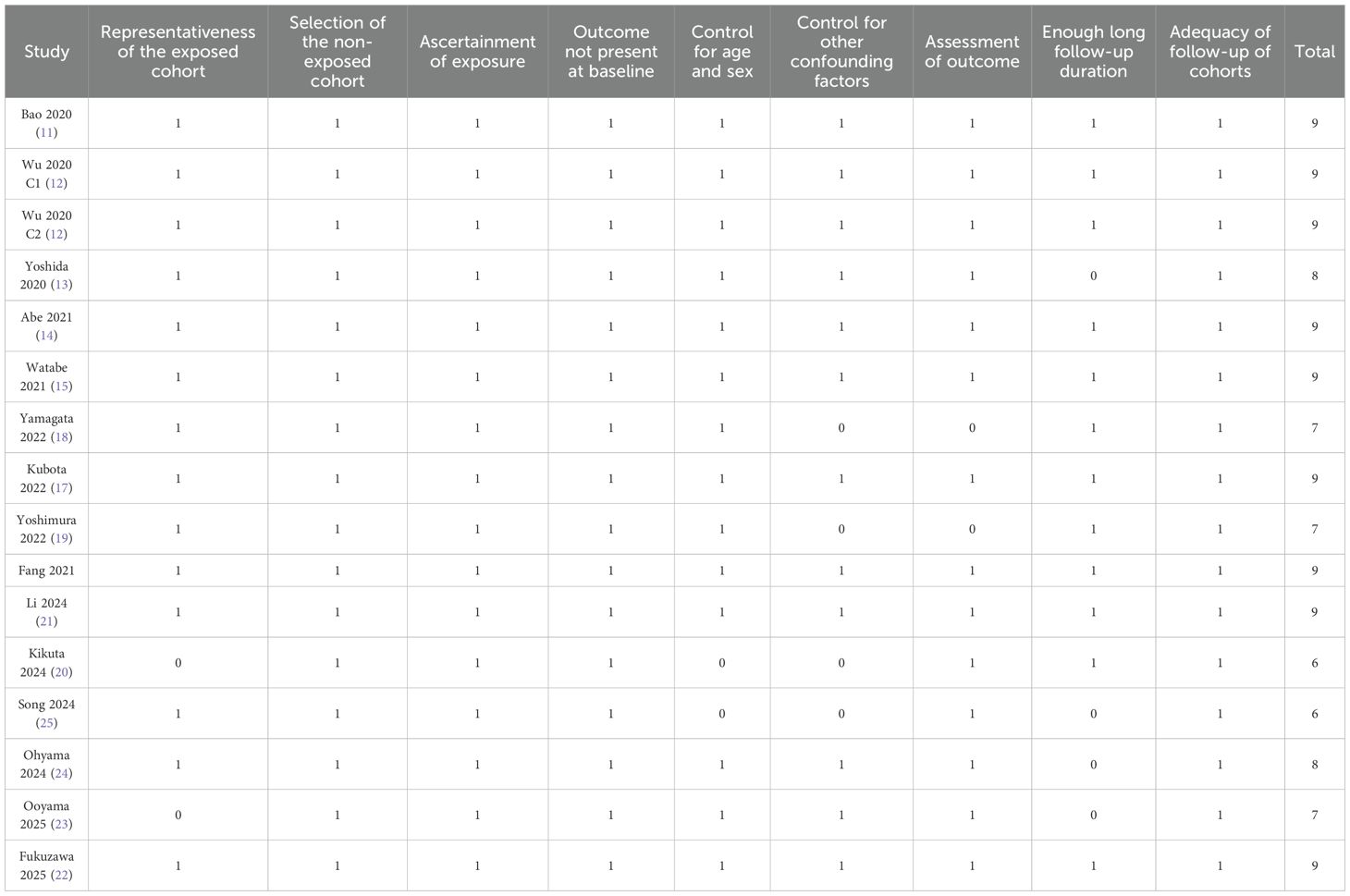
Task: Open citation 19 for Yoshimura 2022
Action: [62, 538]
